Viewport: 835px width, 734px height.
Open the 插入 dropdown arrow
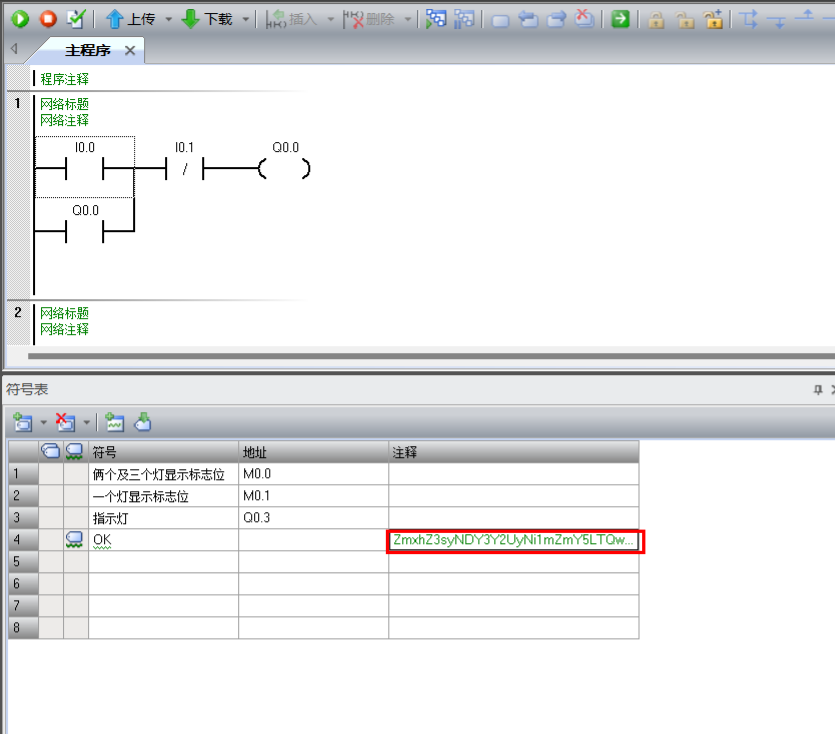[331, 19]
